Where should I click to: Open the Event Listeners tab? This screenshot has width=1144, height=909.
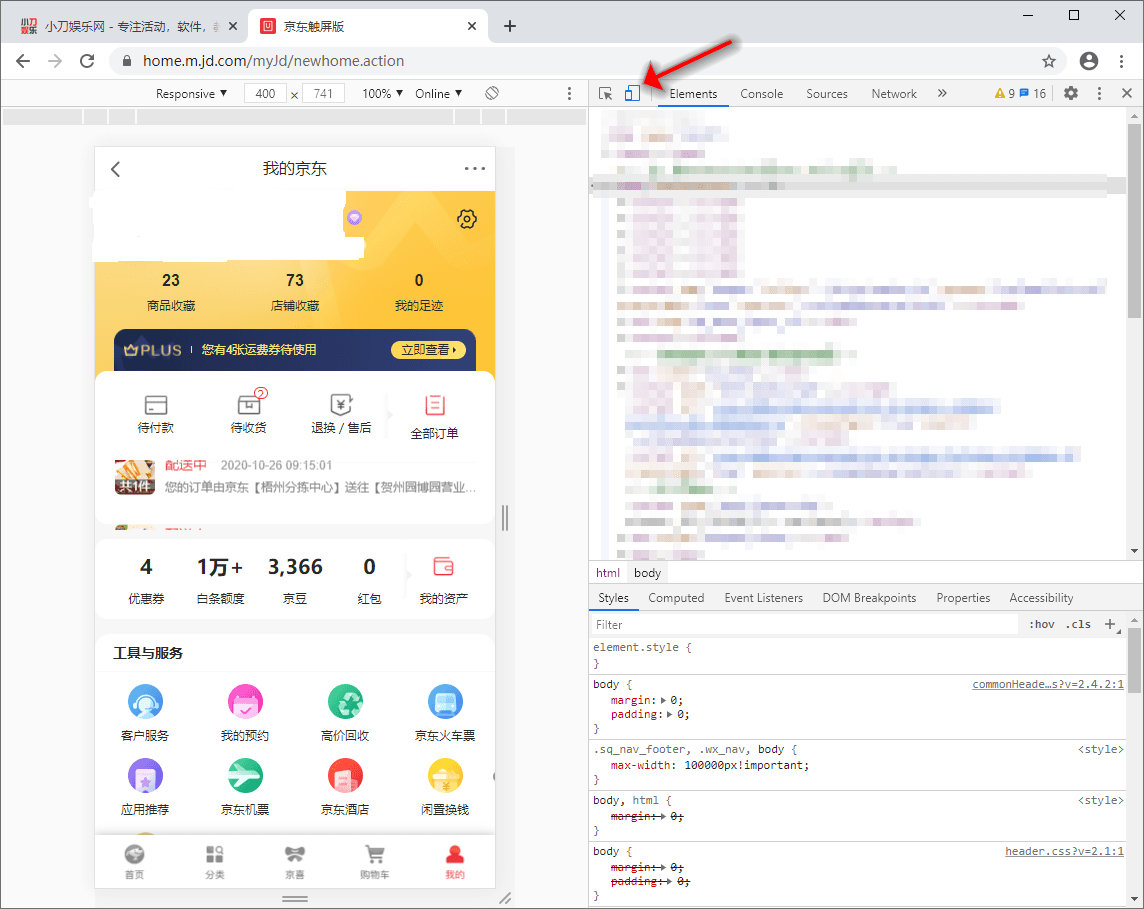click(763, 597)
